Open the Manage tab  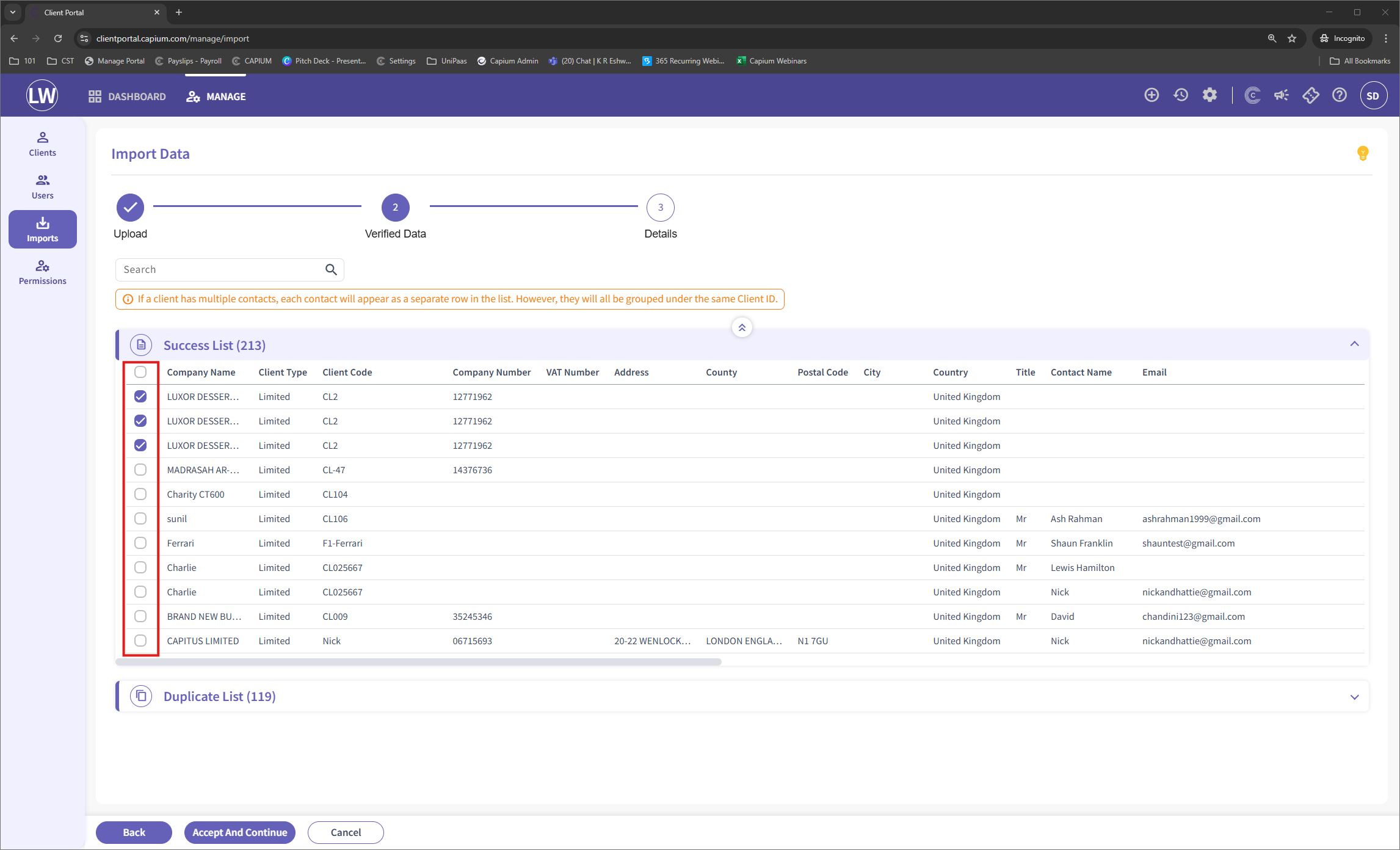pyautogui.click(x=216, y=96)
